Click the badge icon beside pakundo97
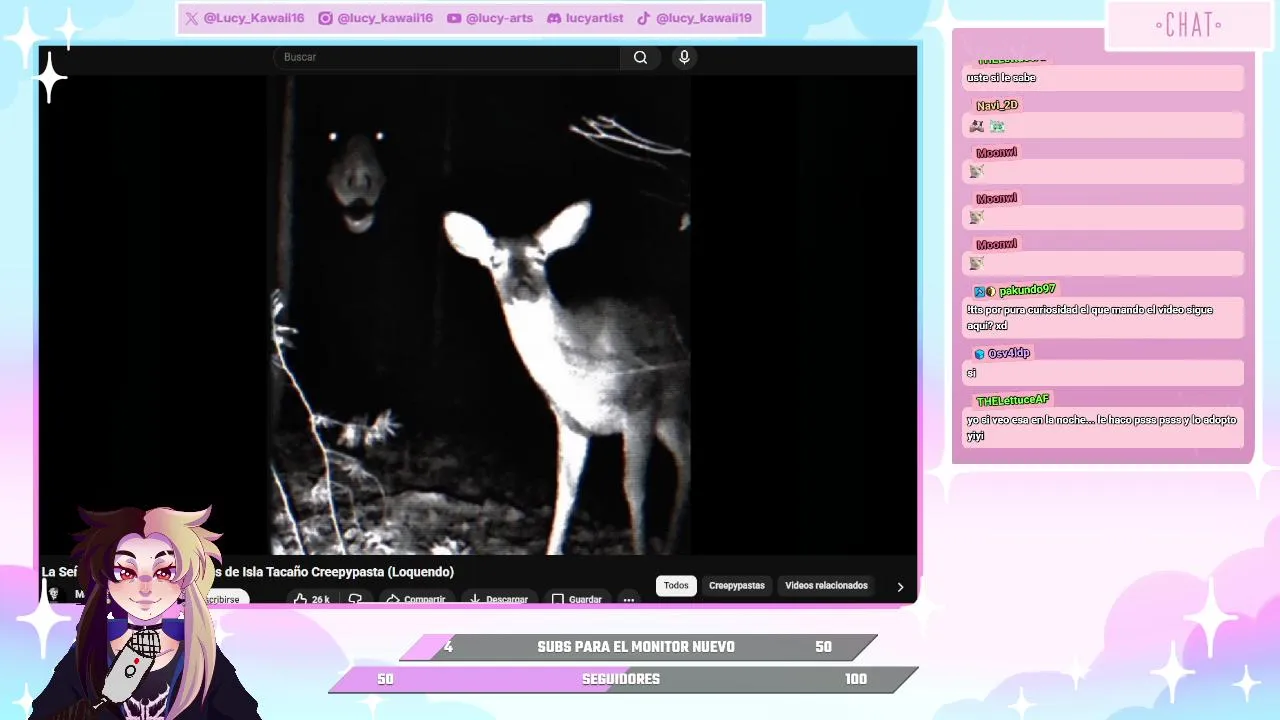This screenshot has width=1280, height=720. [985, 291]
